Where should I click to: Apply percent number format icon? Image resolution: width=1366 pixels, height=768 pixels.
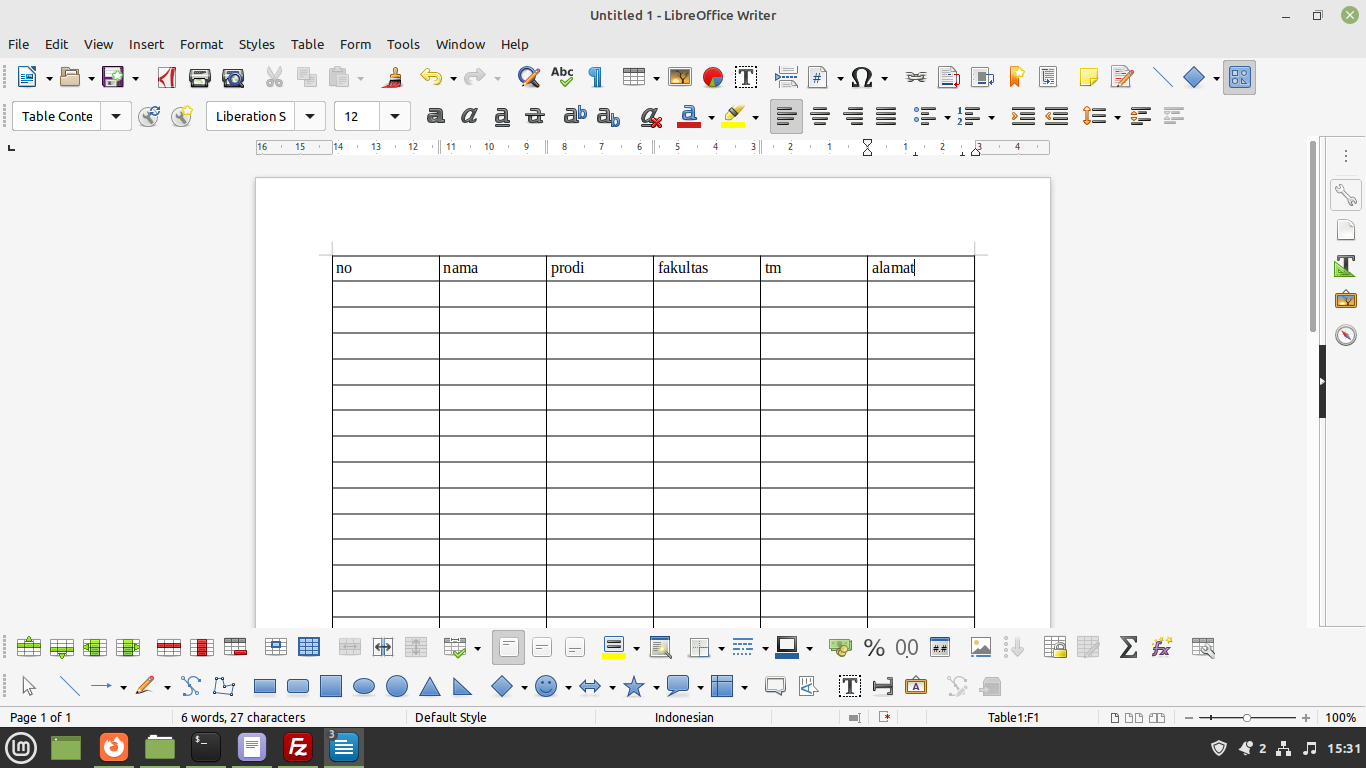coord(874,648)
